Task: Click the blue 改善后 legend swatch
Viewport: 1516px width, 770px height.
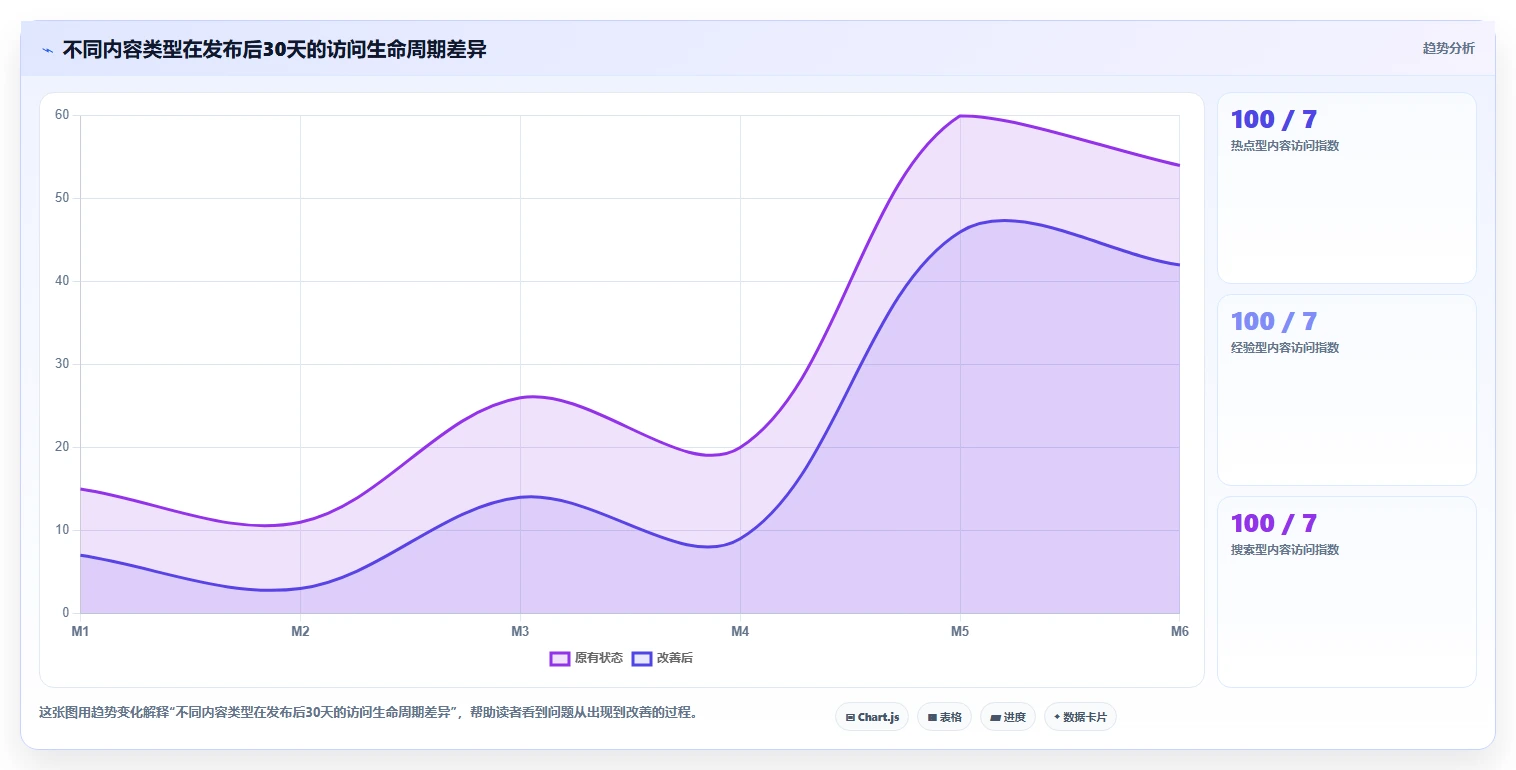Action: [x=641, y=658]
